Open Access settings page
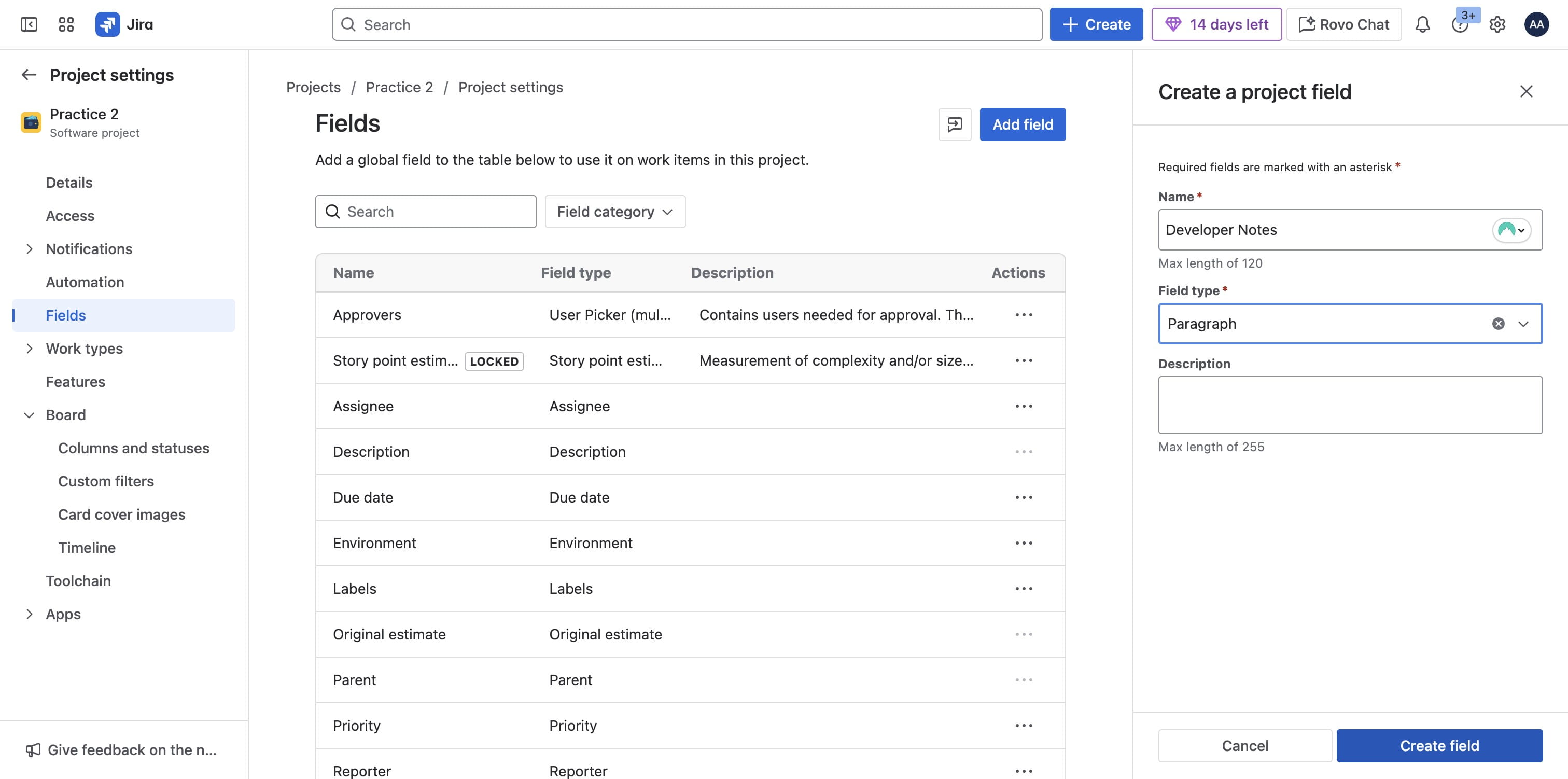The height and width of the screenshot is (779, 1568). click(70, 216)
